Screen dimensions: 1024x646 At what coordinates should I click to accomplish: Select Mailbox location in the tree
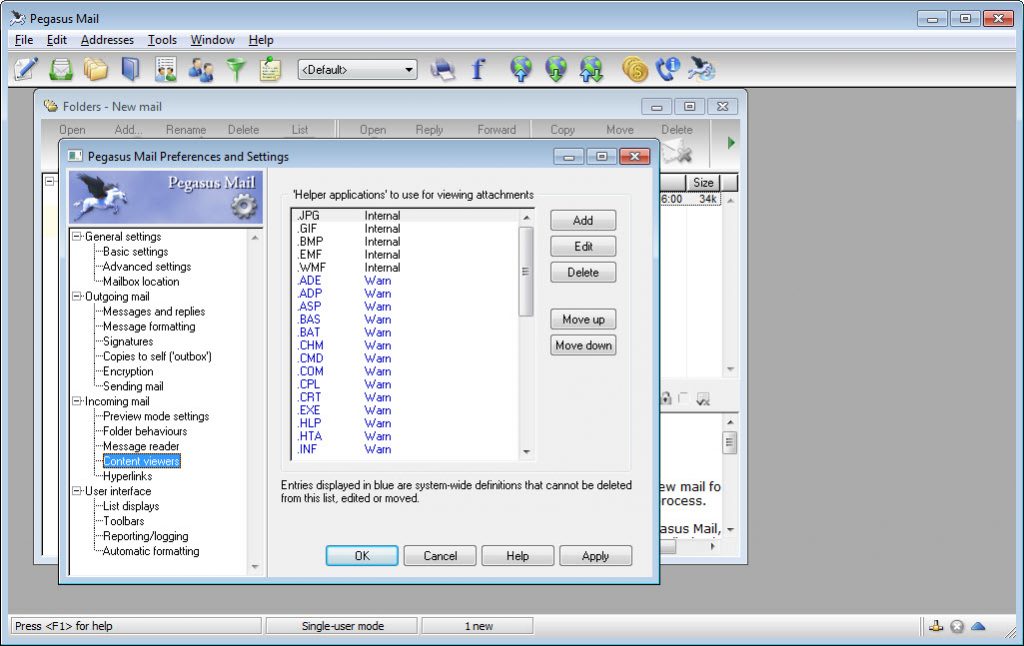[141, 282]
